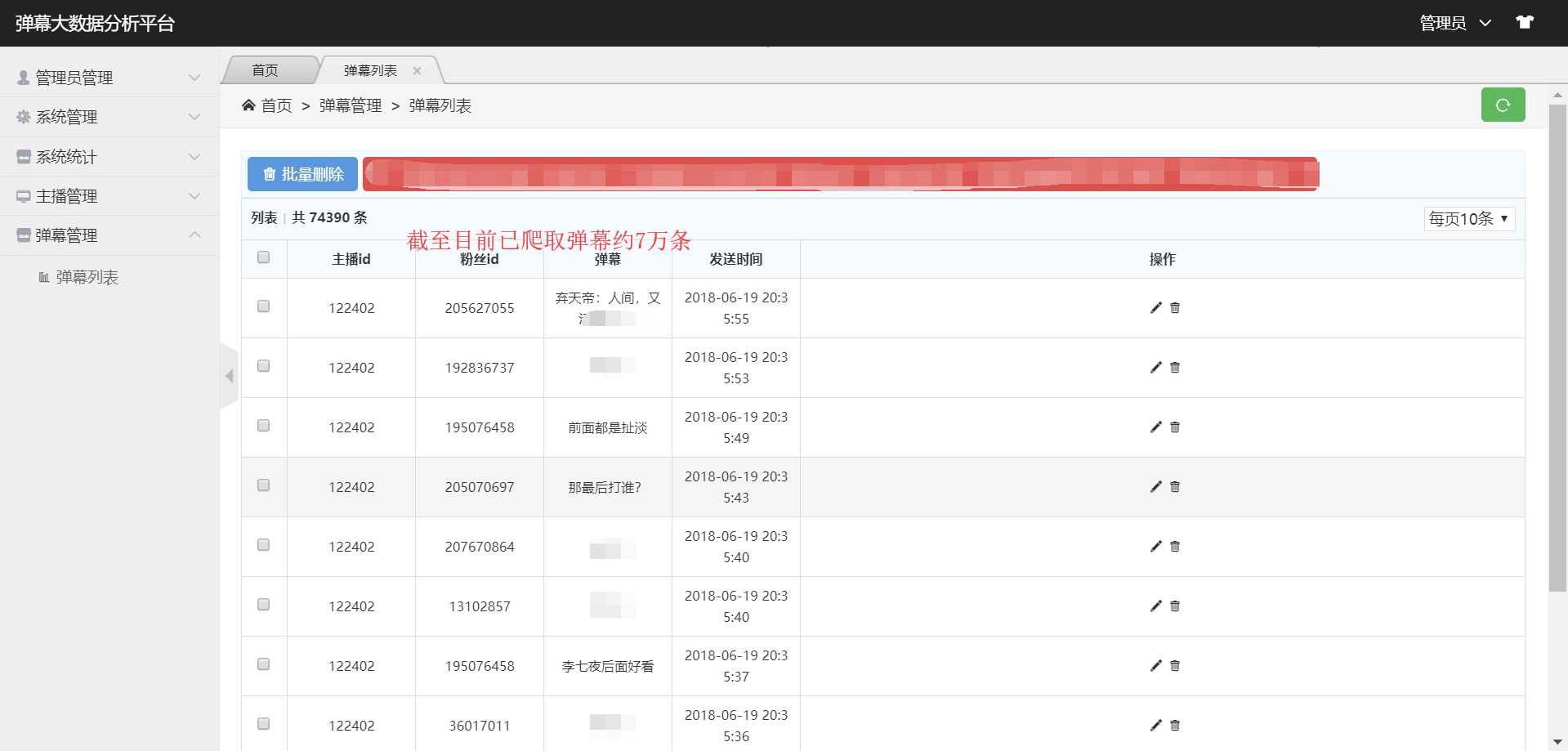
Task: Toggle the select-all header checkbox
Action: [263, 257]
